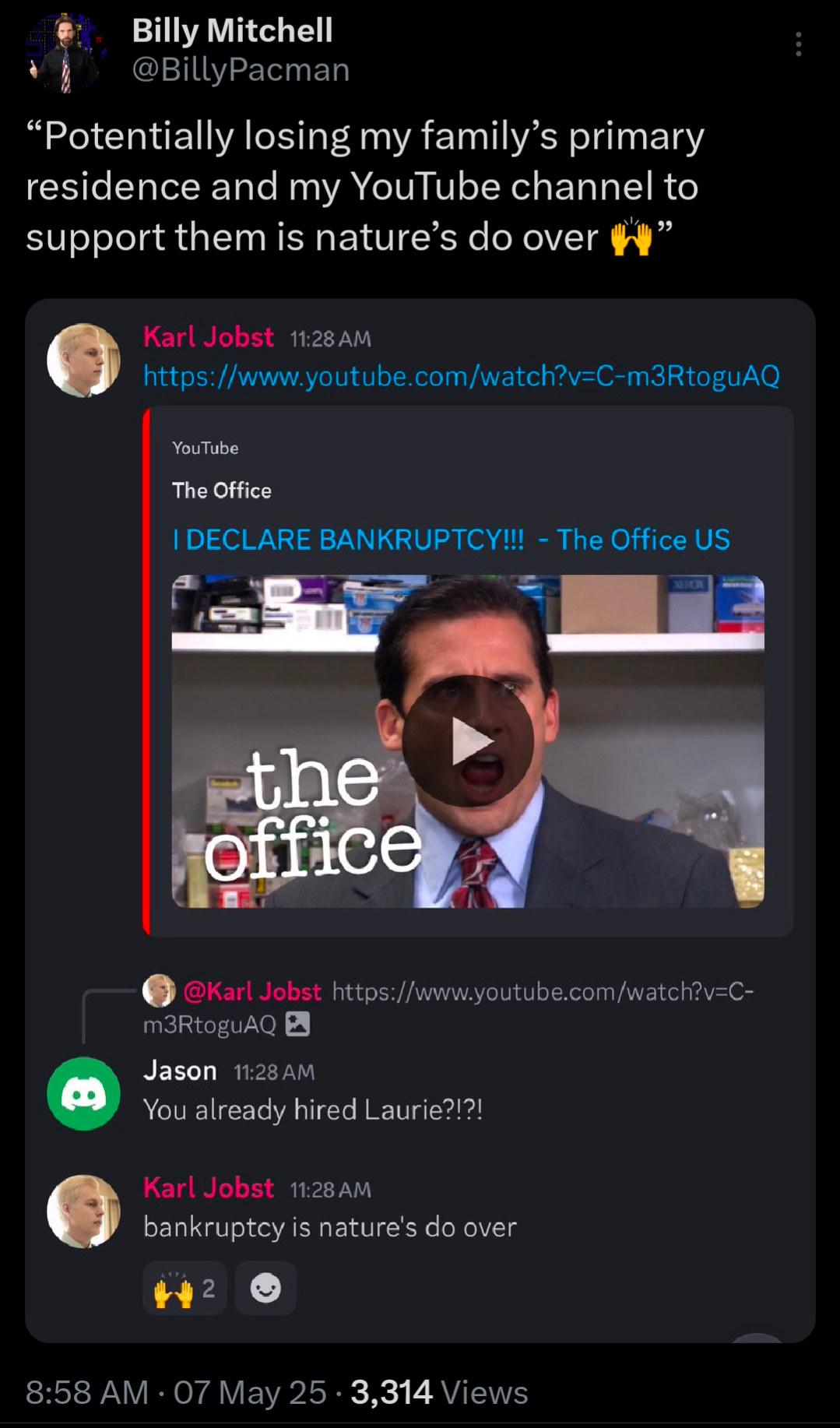Click Karl Jobst's avatar beside bankruptcy message

(x=84, y=1211)
